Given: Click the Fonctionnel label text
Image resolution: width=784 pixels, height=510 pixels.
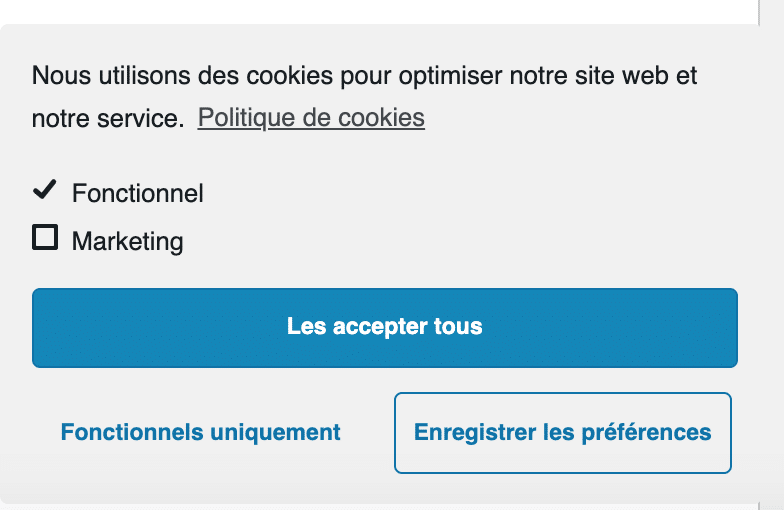Looking at the screenshot, I should click(x=137, y=193).
